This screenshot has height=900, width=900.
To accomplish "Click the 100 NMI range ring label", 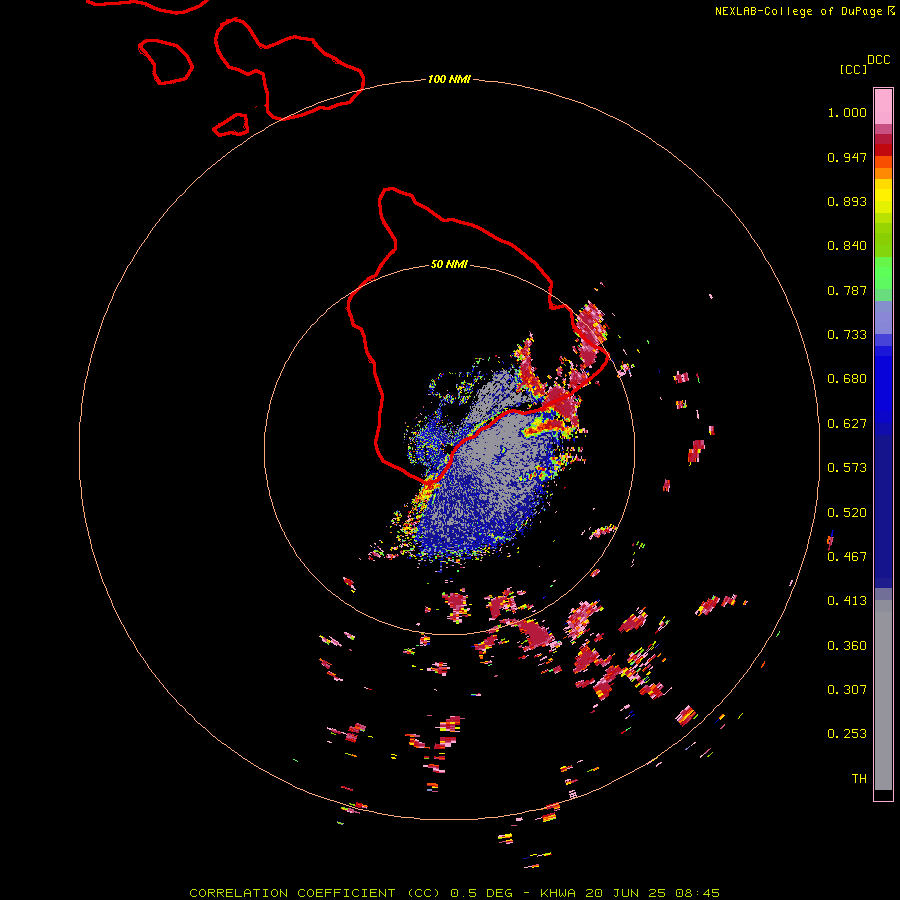I will click(x=449, y=79).
